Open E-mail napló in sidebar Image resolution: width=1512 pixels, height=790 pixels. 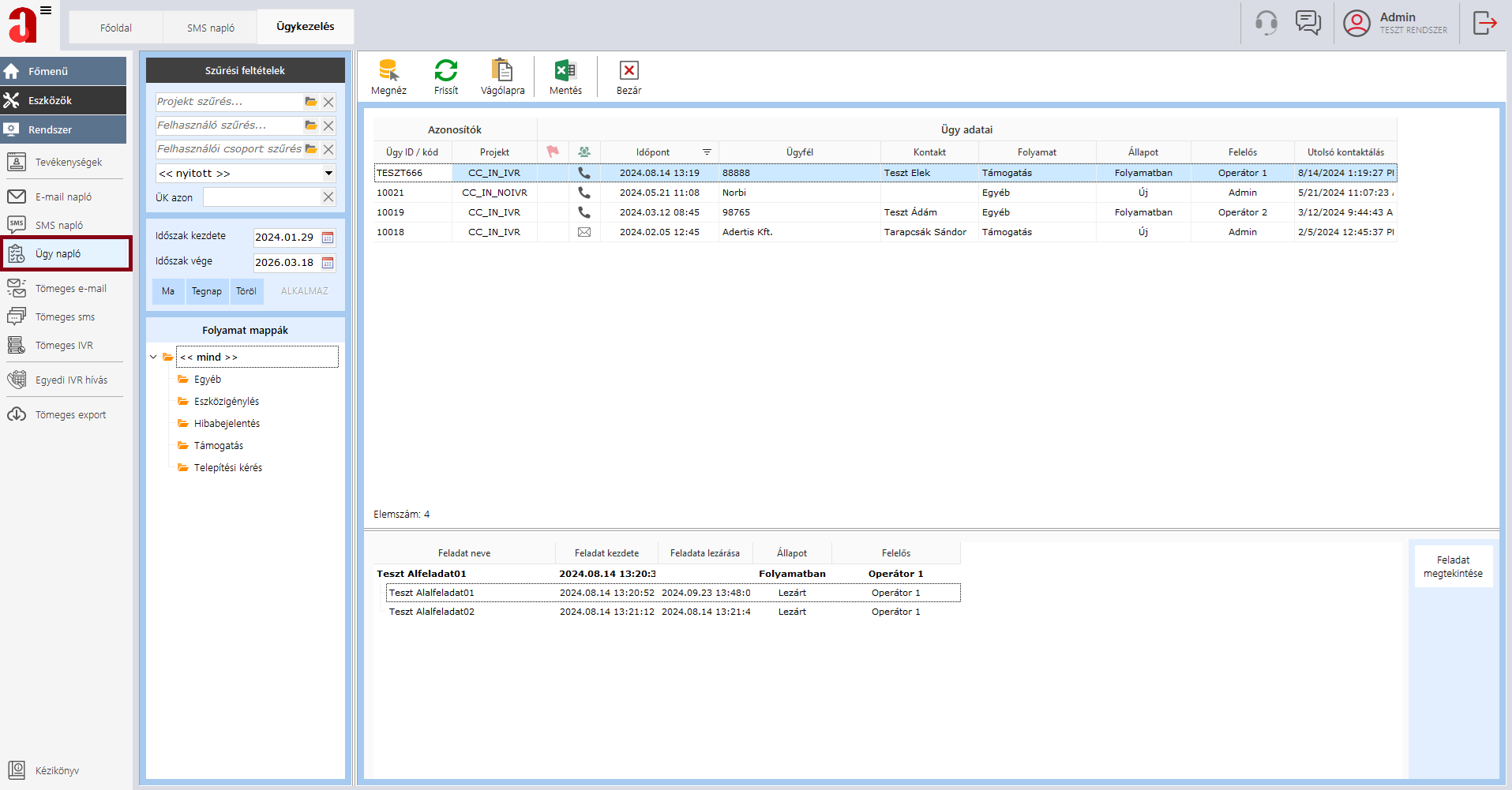[x=63, y=197]
